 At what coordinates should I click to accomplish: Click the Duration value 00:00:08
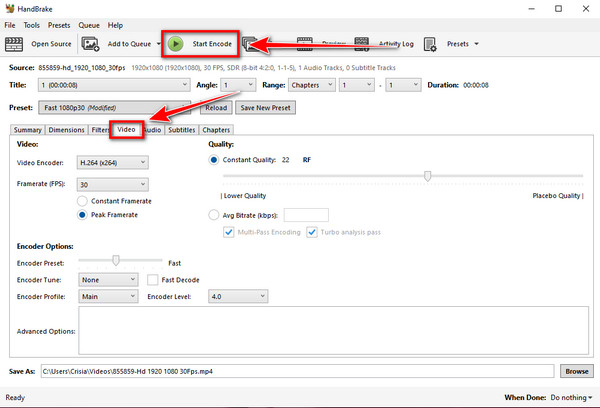[476, 85]
